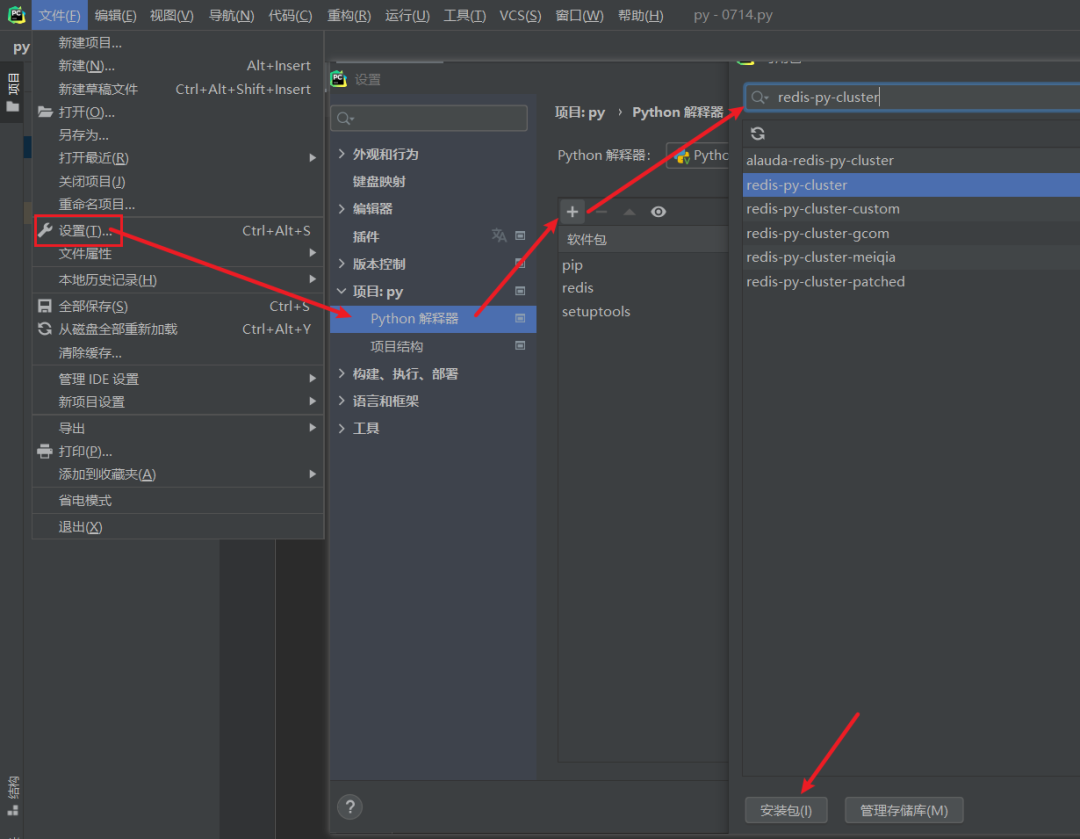The width and height of the screenshot is (1080, 839).
Task: Select the setuptools package row
Action: (643, 311)
